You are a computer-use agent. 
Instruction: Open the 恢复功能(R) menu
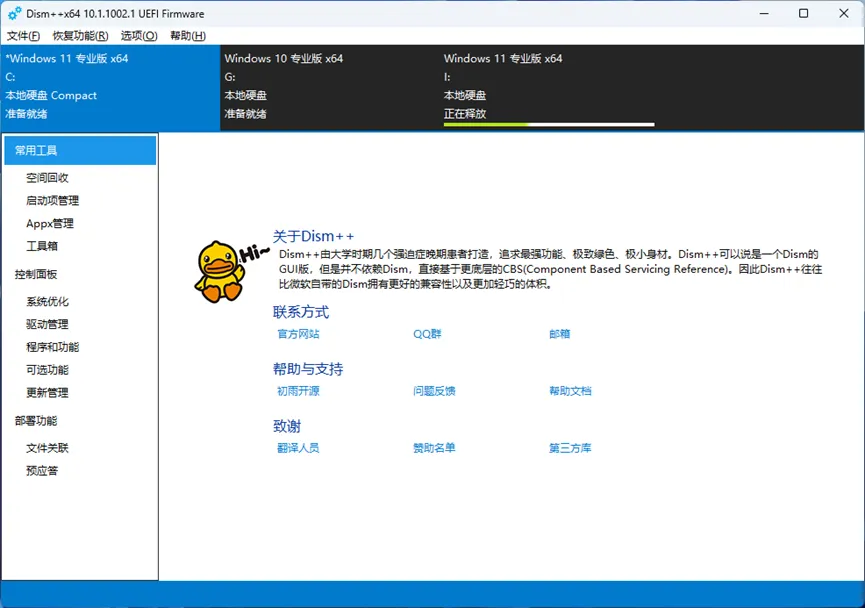click(79, 35)
